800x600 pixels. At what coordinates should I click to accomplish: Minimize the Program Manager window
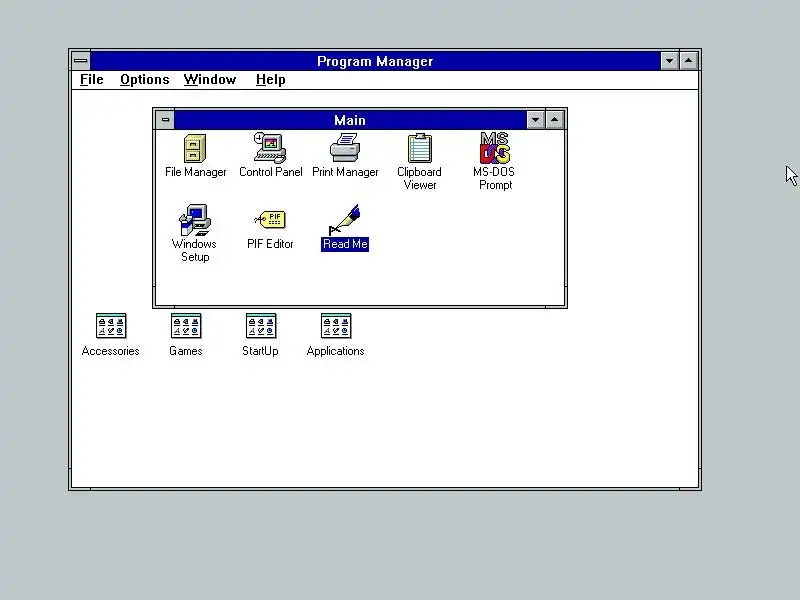coord(669,61)
